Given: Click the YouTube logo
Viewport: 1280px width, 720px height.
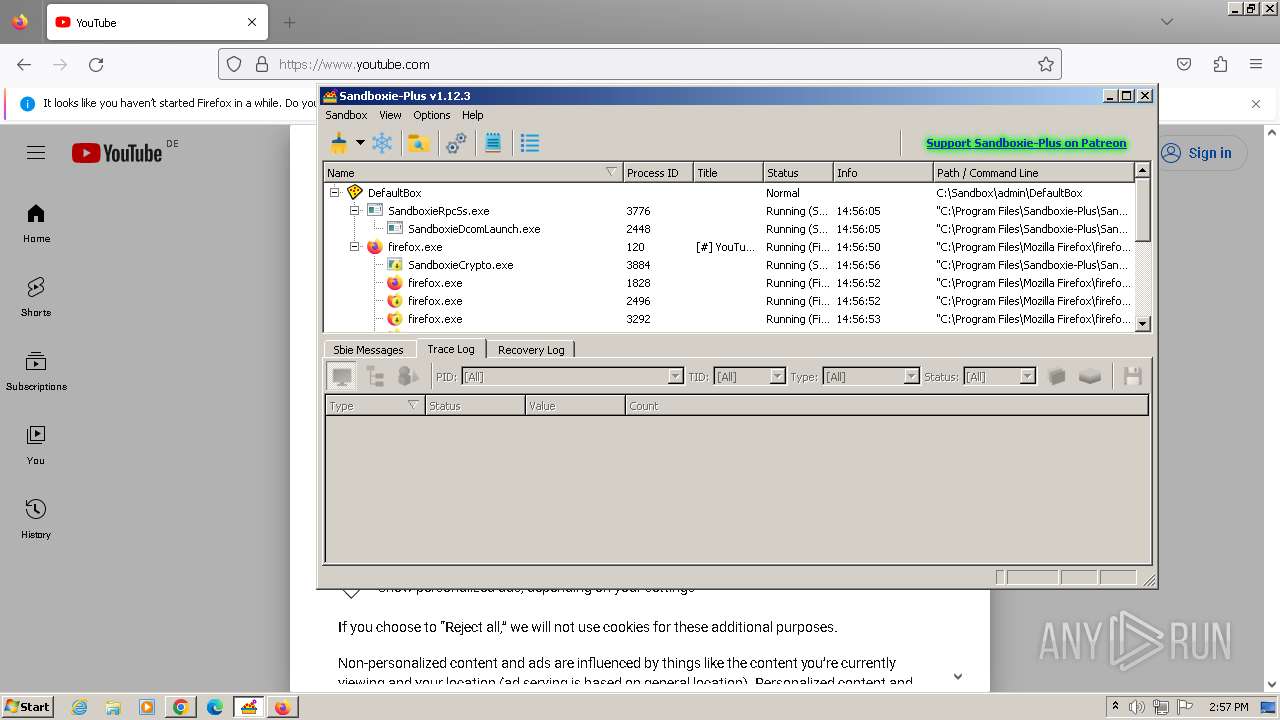Looking at the screenshot, I should pyautogui.click(x=117, y=153).
